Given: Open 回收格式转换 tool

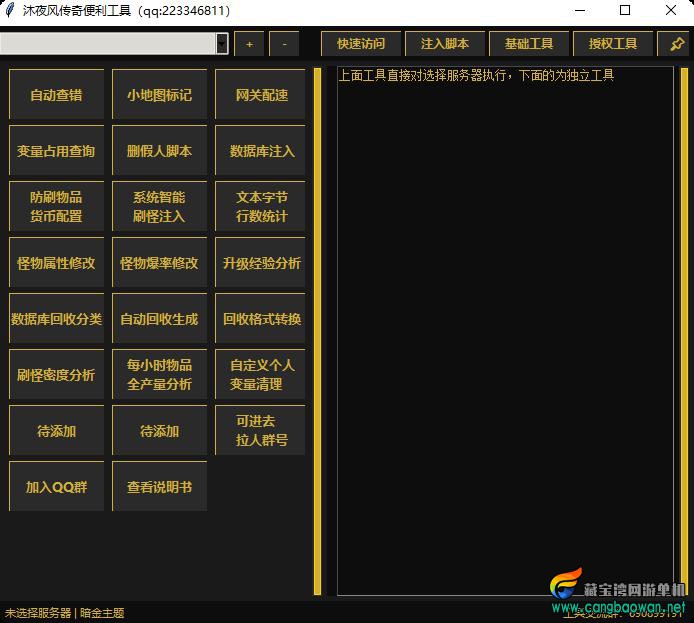Looking at the screenshot, I should click(260, 318).
